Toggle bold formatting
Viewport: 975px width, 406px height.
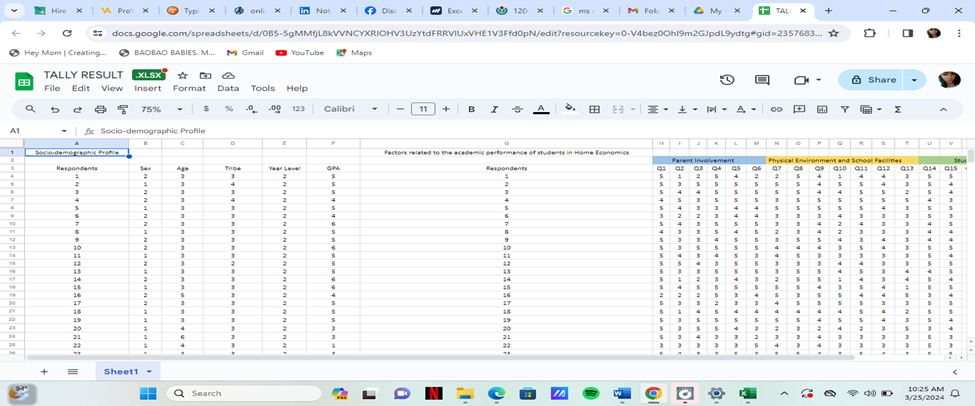[x=471, y=109]
